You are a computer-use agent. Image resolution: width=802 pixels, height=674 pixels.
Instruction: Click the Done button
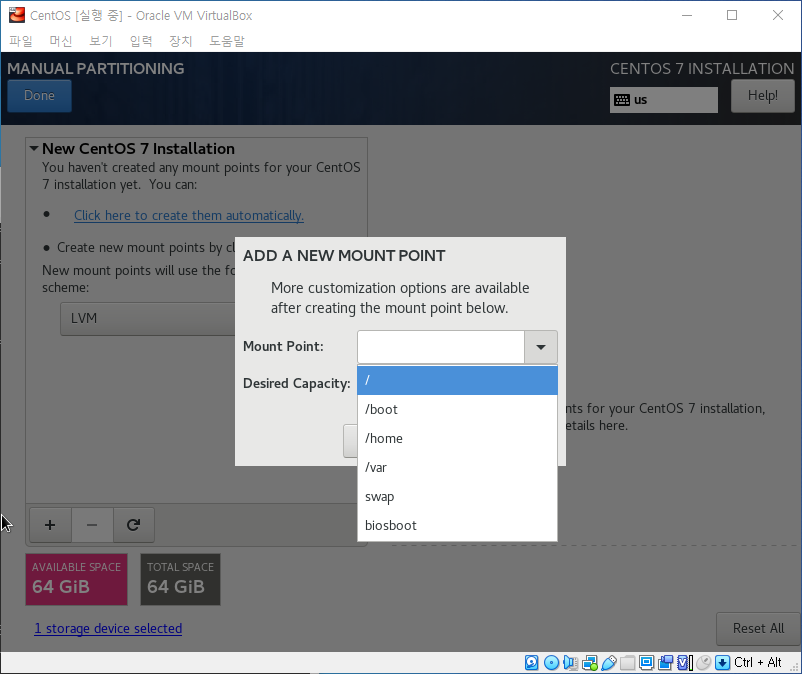coord(39,96)
